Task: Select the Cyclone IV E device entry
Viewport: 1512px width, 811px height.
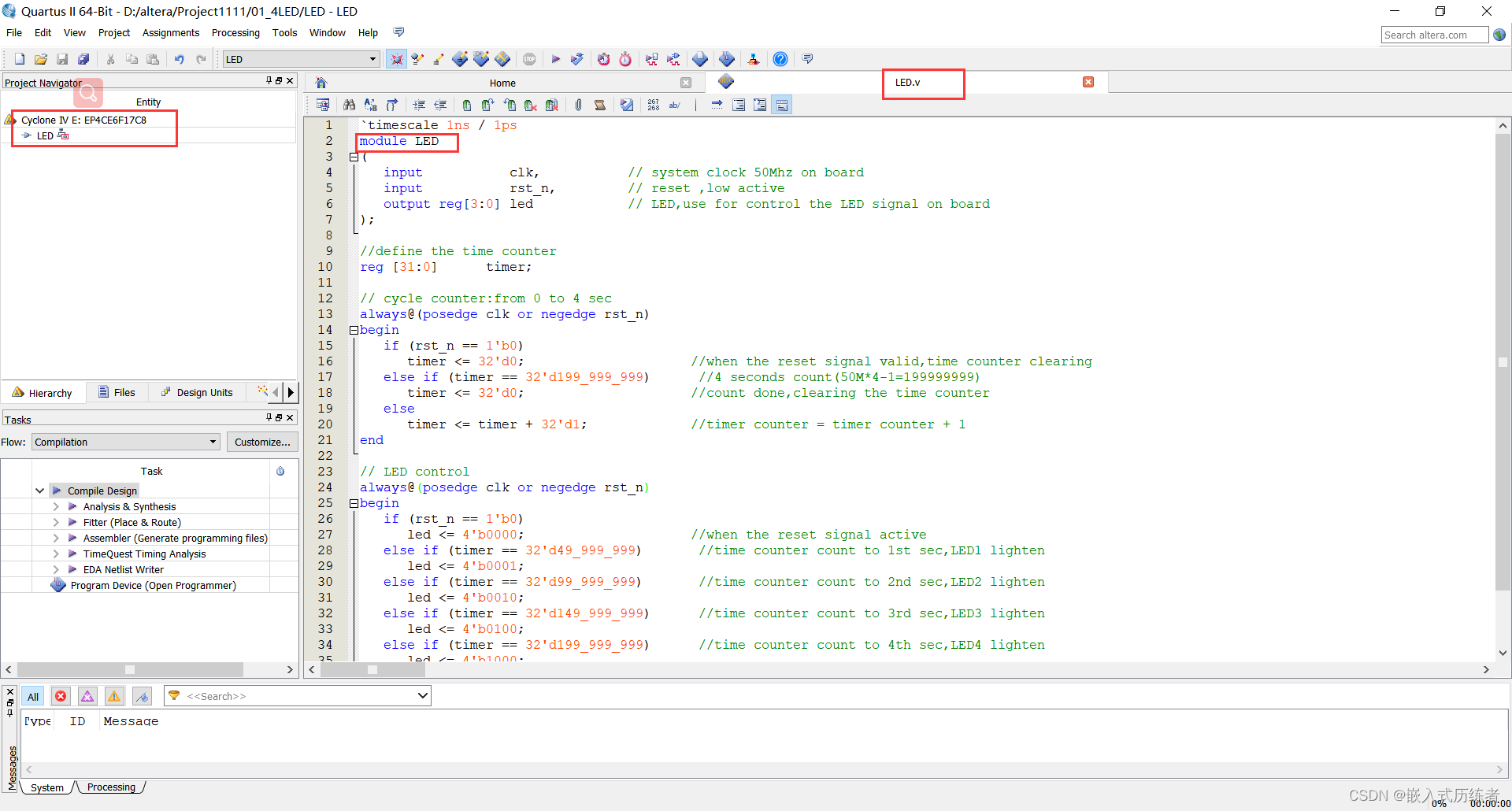Action: (83, 120)
